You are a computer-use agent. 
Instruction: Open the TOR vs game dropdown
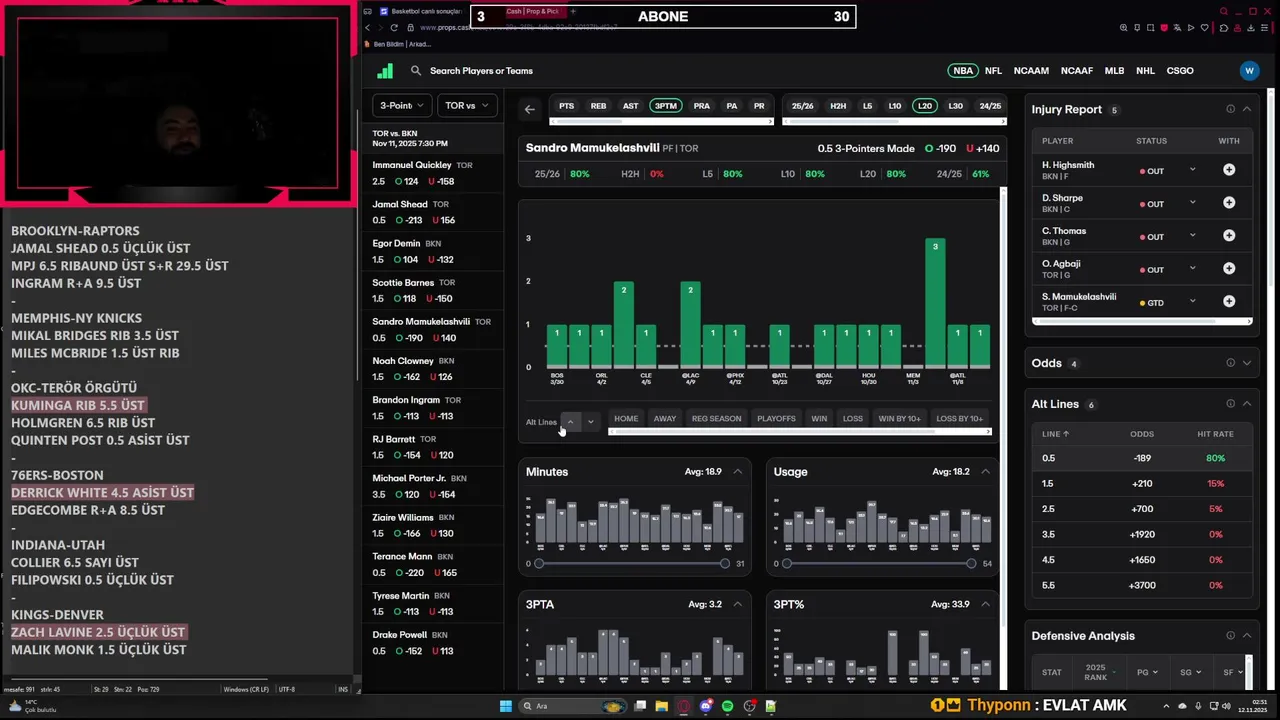click(468, 105)
